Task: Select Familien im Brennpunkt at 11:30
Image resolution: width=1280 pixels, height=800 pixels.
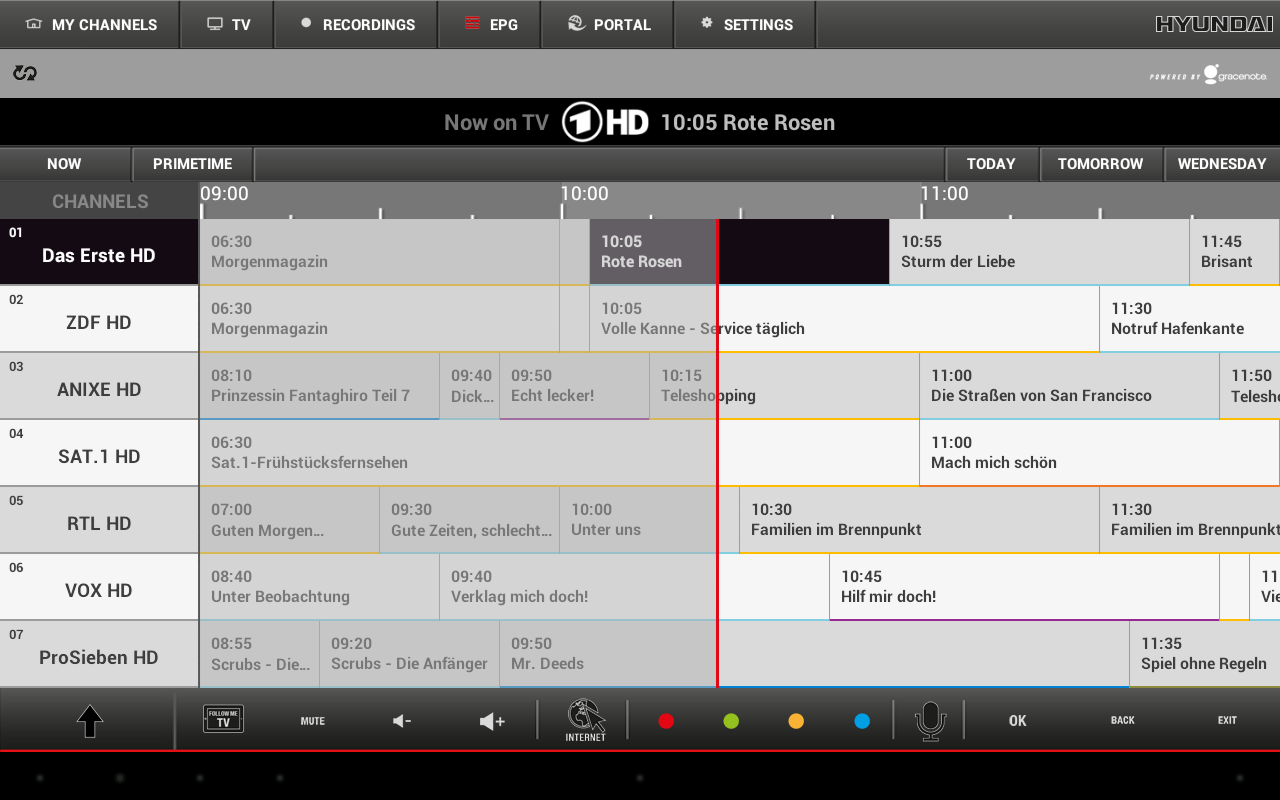Action: (1190, 520)
